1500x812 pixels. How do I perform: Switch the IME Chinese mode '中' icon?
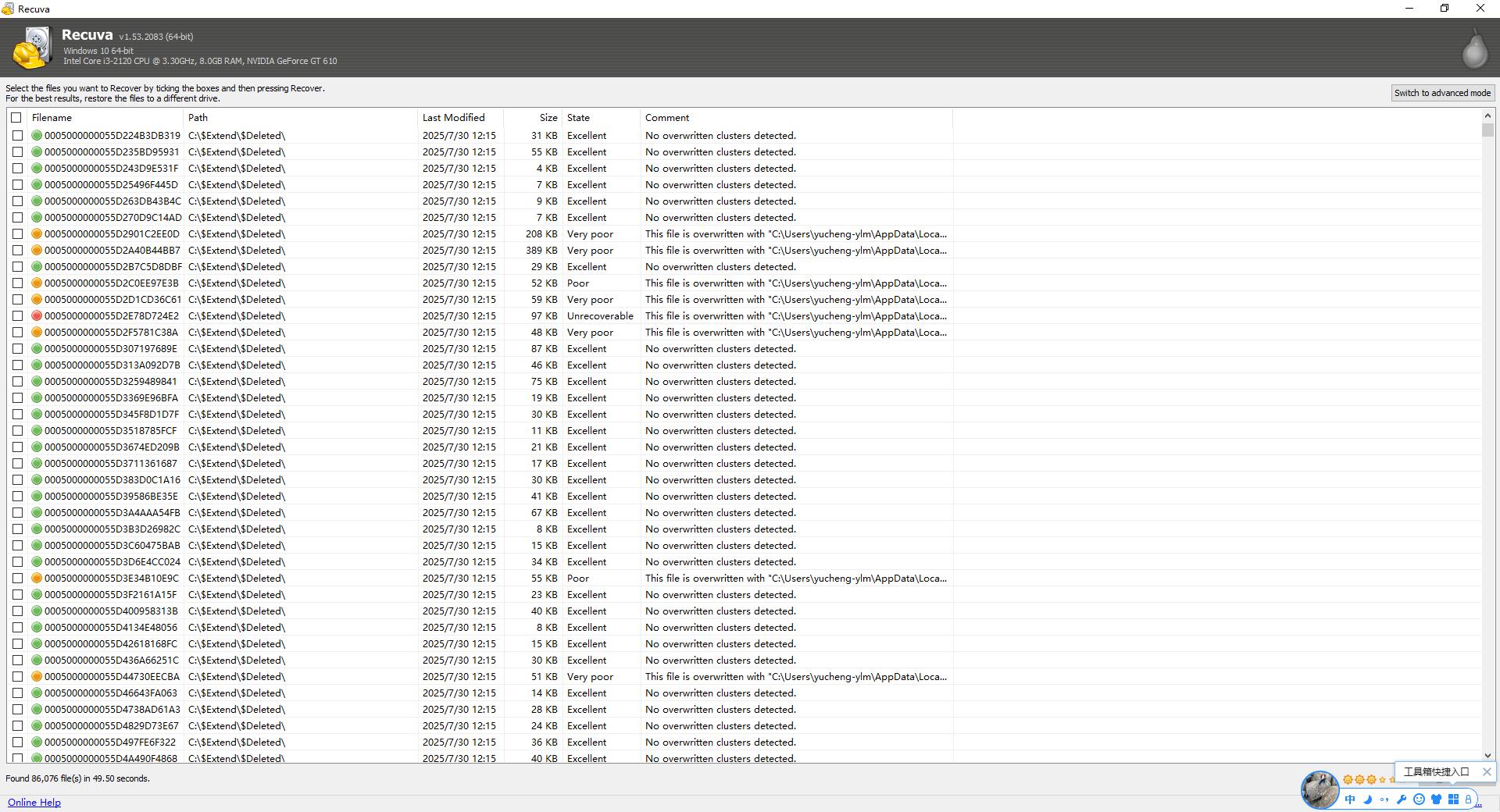point(1350,799)
